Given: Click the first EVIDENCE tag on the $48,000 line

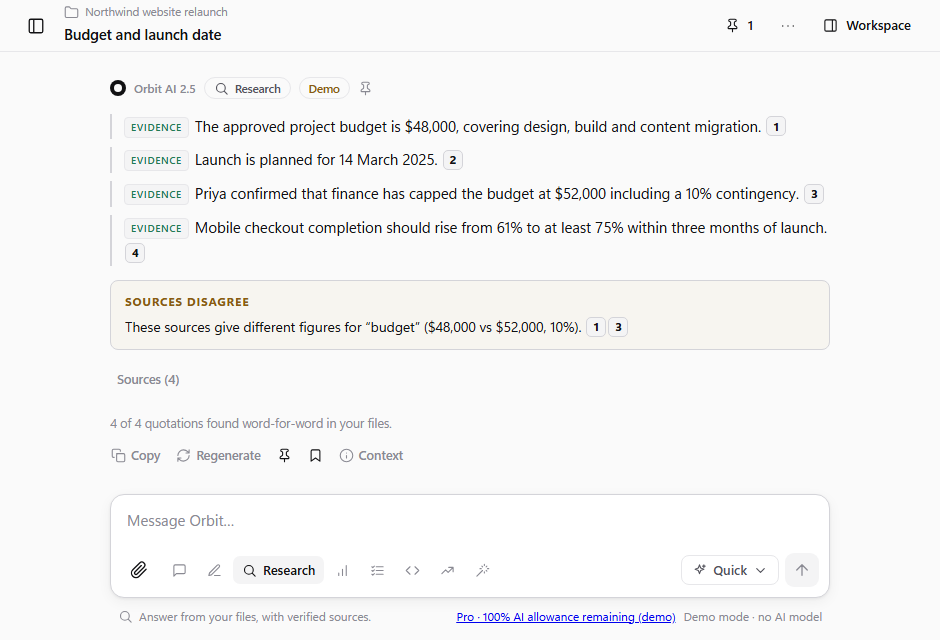Looking at the screenshot, I should (156, 128).
